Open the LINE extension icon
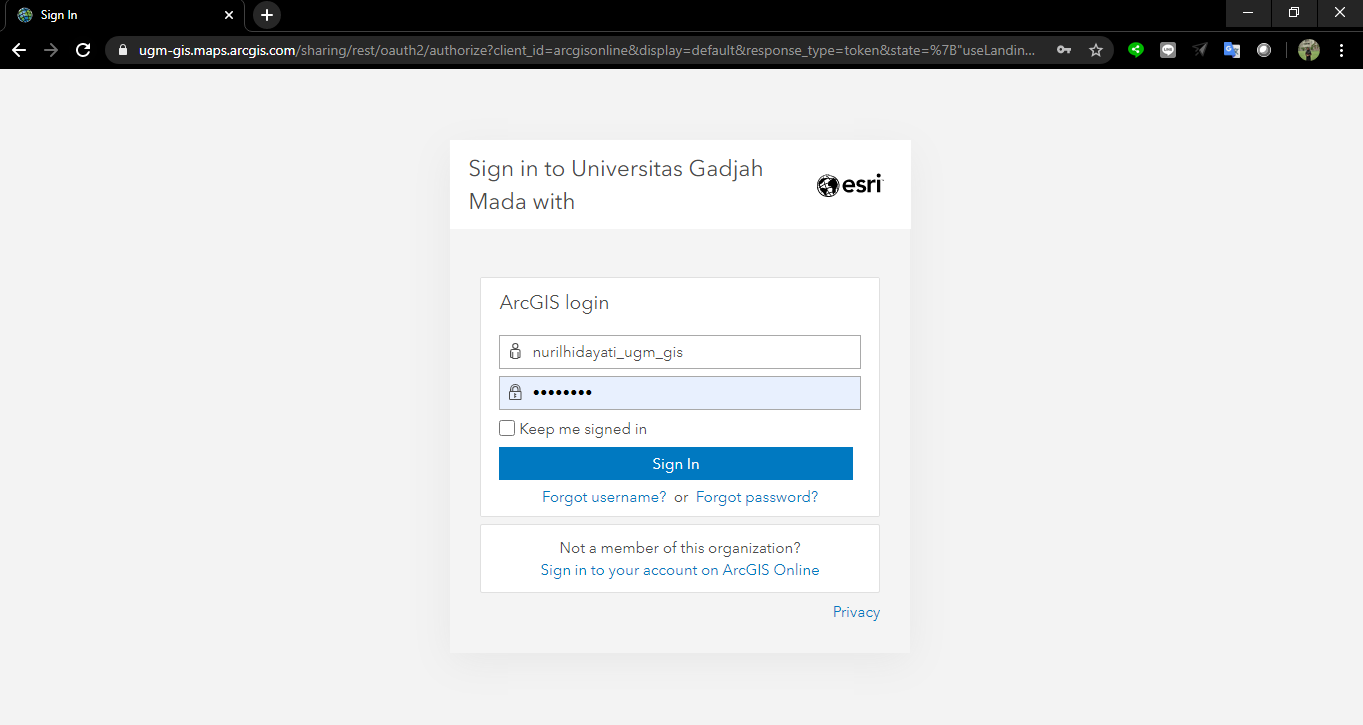1363x725 pixels. pyautogui.click(x=1168, y=50)
